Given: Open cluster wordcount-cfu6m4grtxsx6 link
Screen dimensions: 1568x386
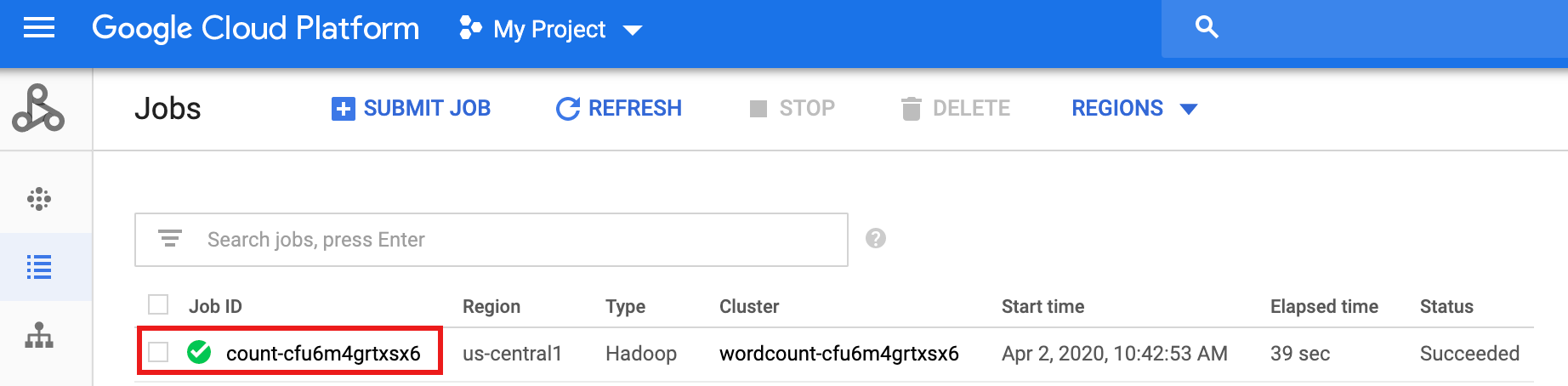Looking at the screenshot, I should click(x=838, y=354).
